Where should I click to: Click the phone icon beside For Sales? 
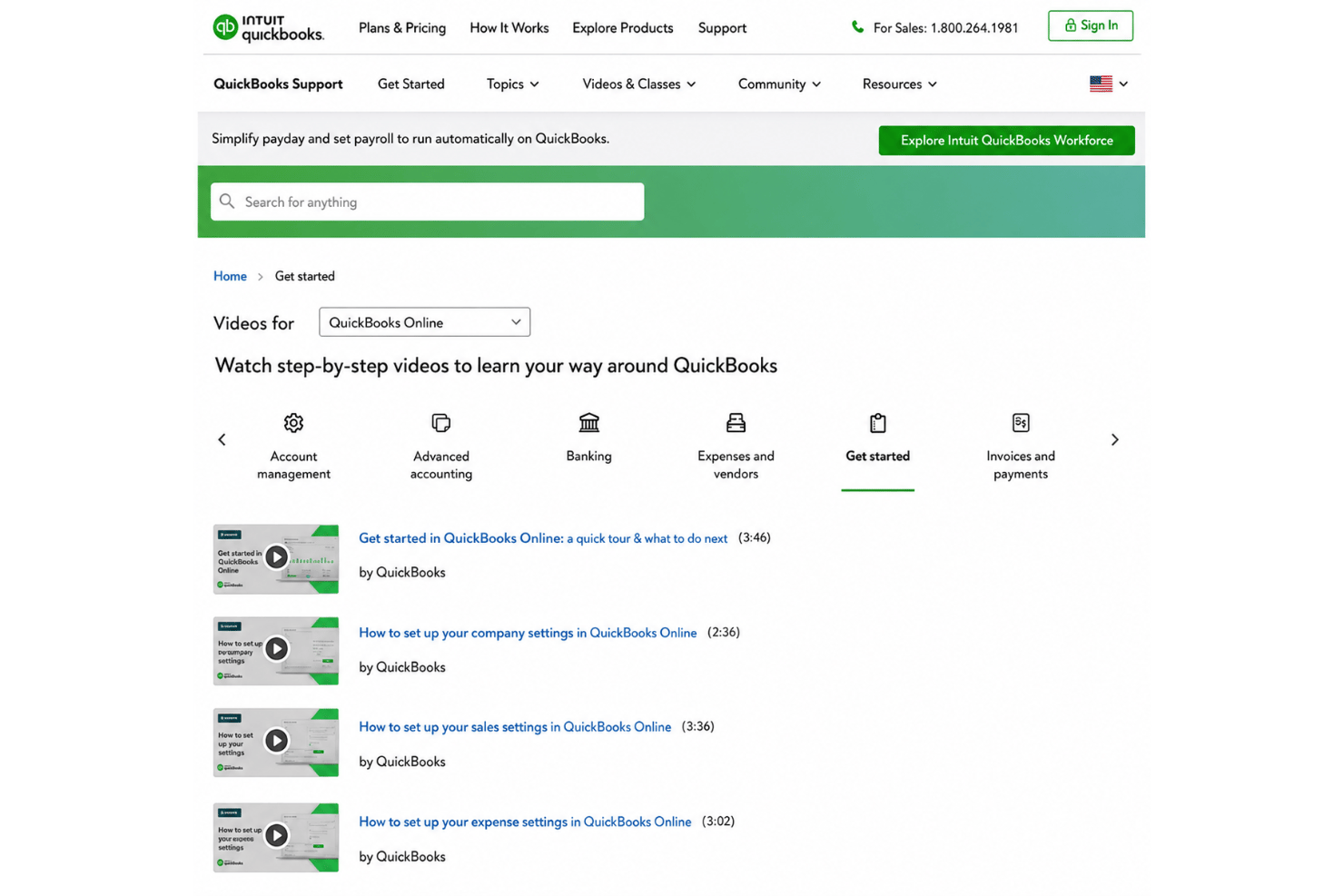(x=857, y=27)
